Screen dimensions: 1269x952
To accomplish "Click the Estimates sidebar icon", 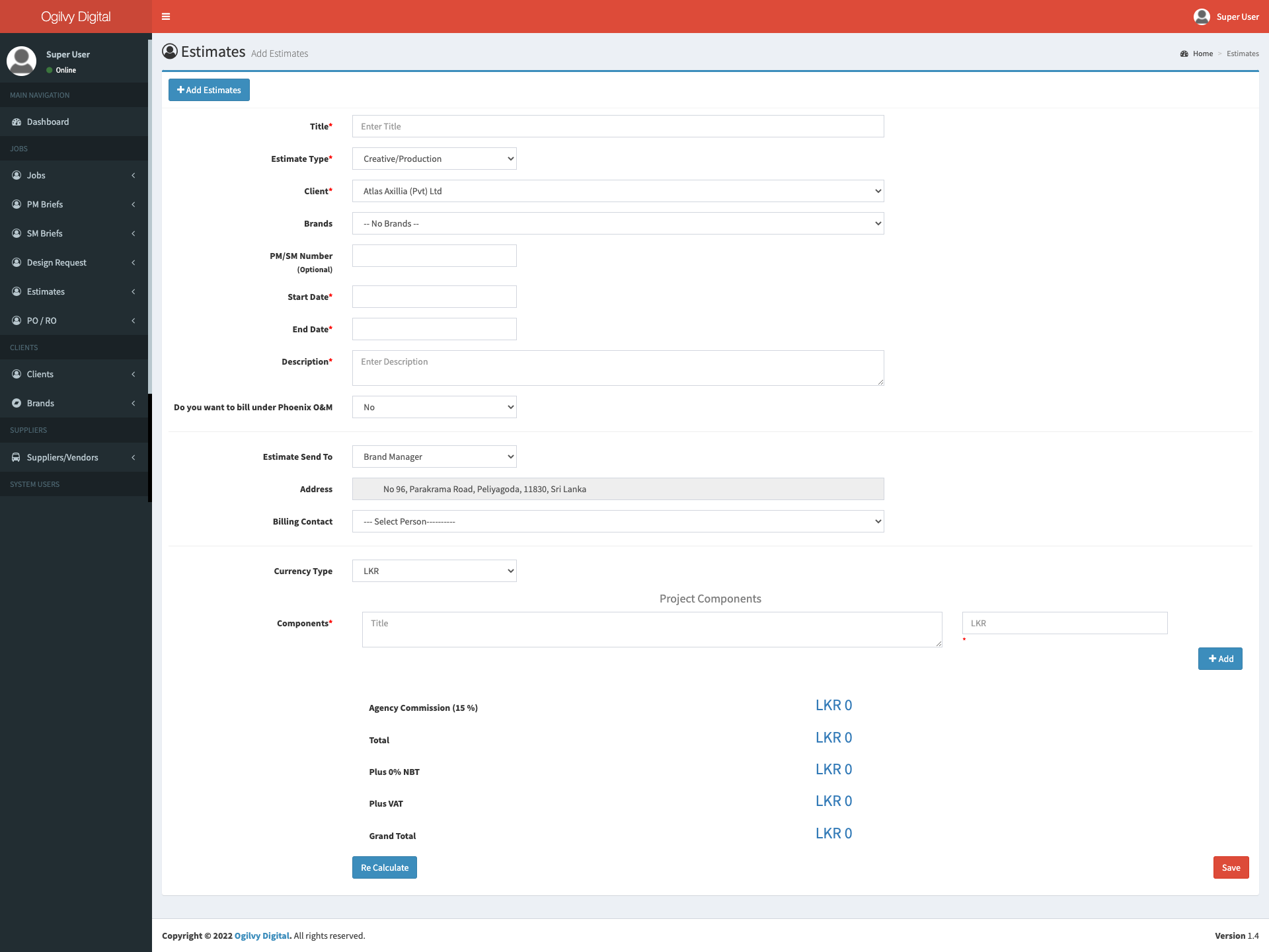I will click(17, 291).
